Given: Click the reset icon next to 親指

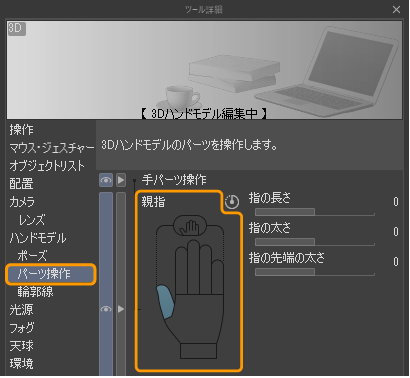Looking at the screenshot, I should point(232,202).
